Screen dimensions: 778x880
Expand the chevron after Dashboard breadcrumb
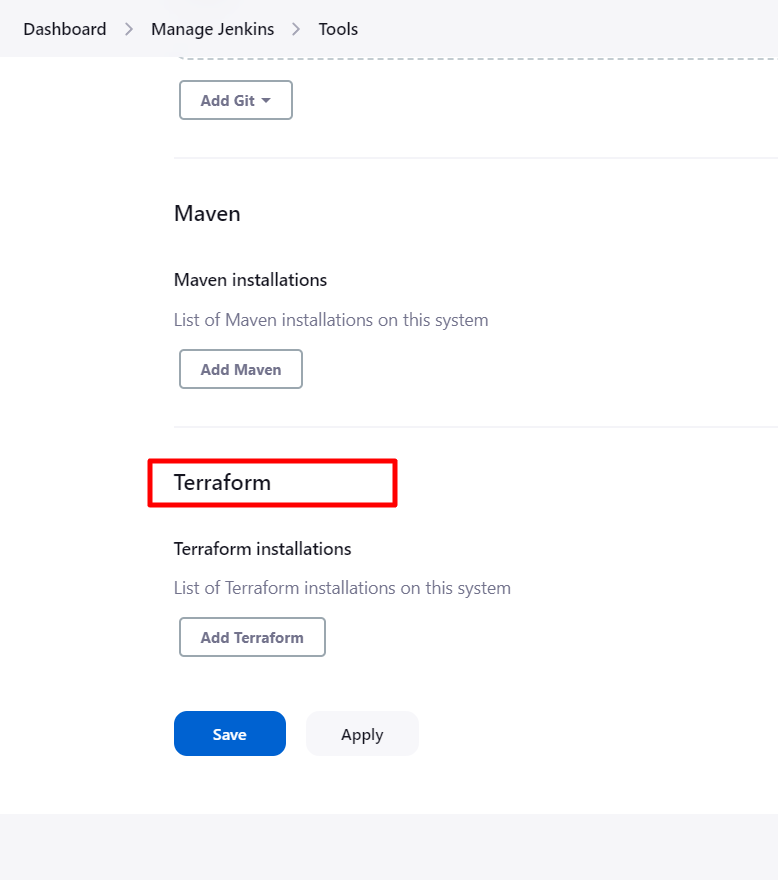click(129, 29)
